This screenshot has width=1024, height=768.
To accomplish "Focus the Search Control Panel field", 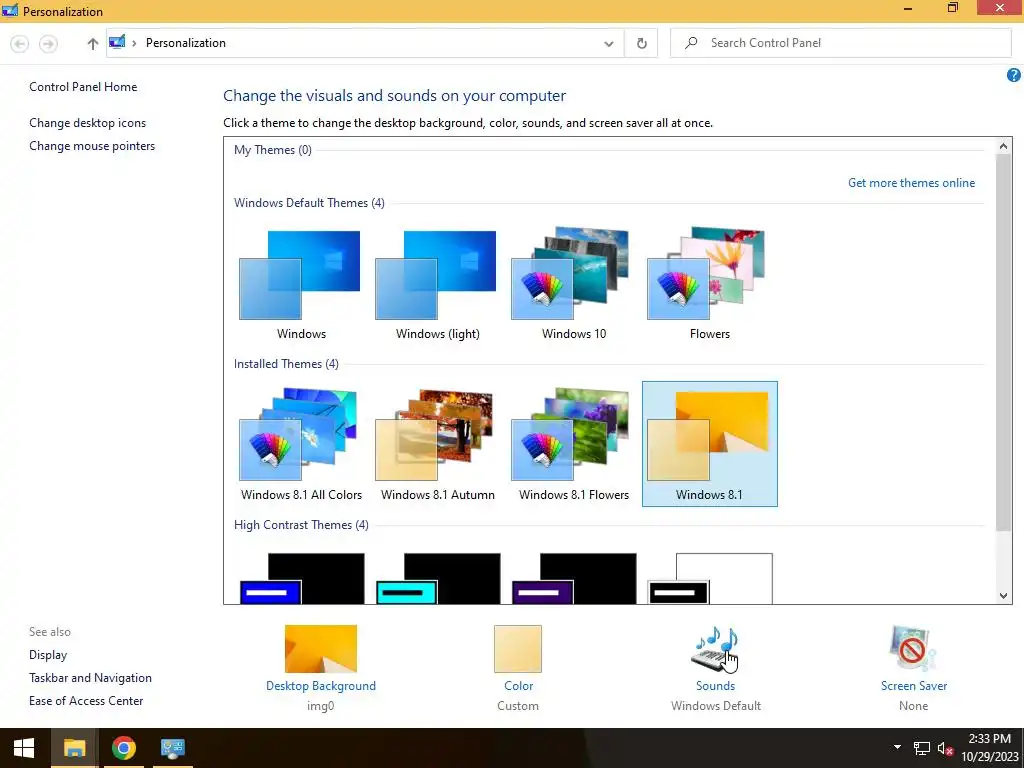I will 840,43.
